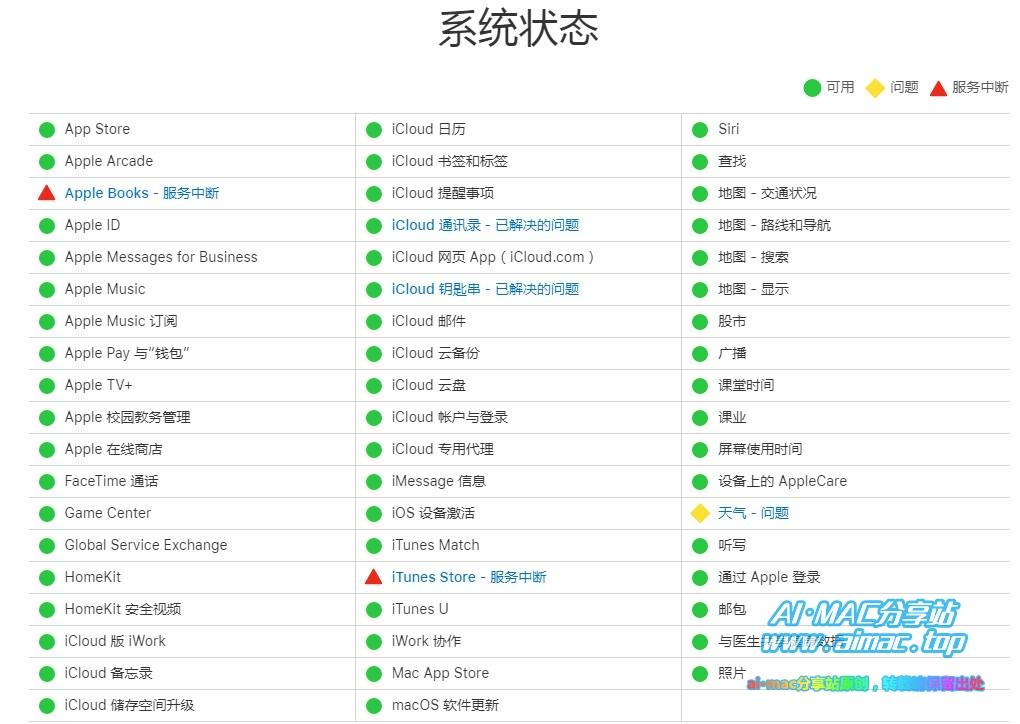This screenshot has width=1020, height=724.
Task: Open the 天气 - 问题 link
Action: click(753, 513)
